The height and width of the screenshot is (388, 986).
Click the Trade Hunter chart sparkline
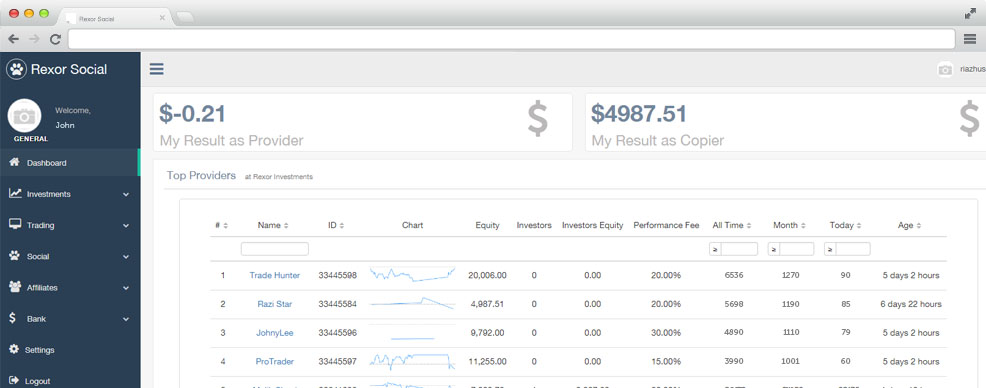point(412,274)
